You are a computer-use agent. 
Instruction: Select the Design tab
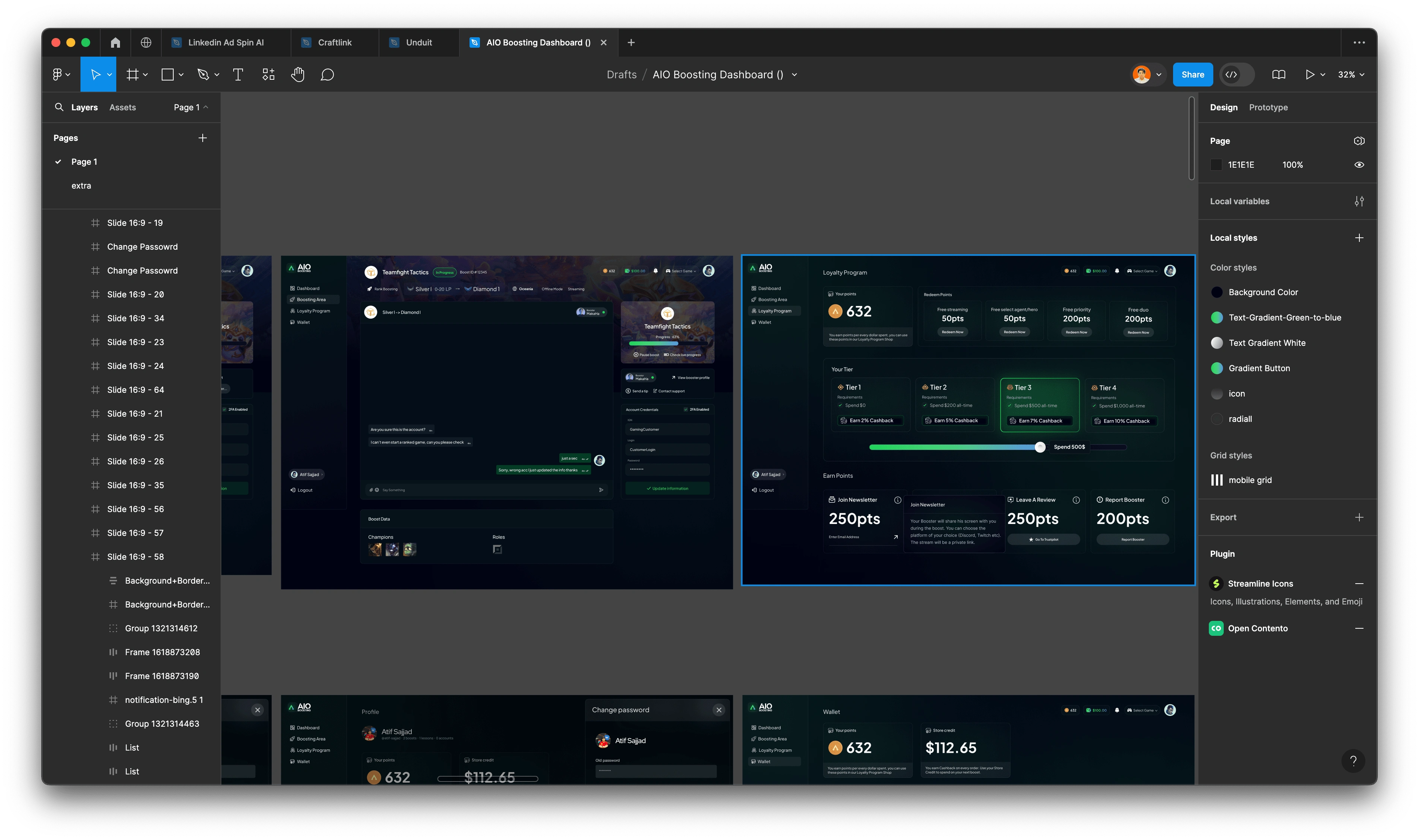click(1223, 107)
